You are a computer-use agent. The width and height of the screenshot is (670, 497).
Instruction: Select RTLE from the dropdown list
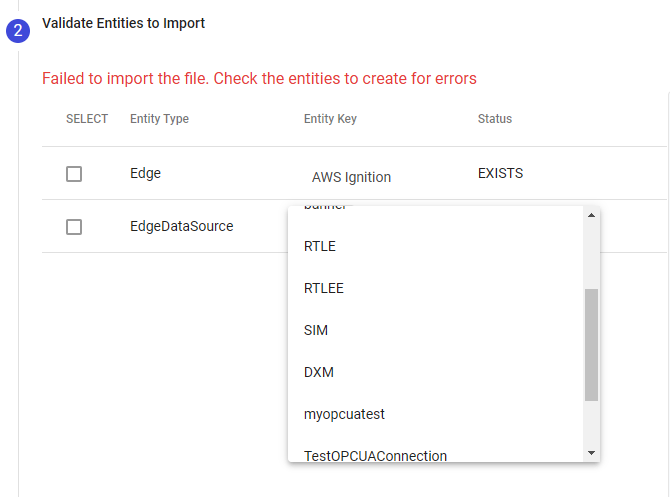coord(320,246)
